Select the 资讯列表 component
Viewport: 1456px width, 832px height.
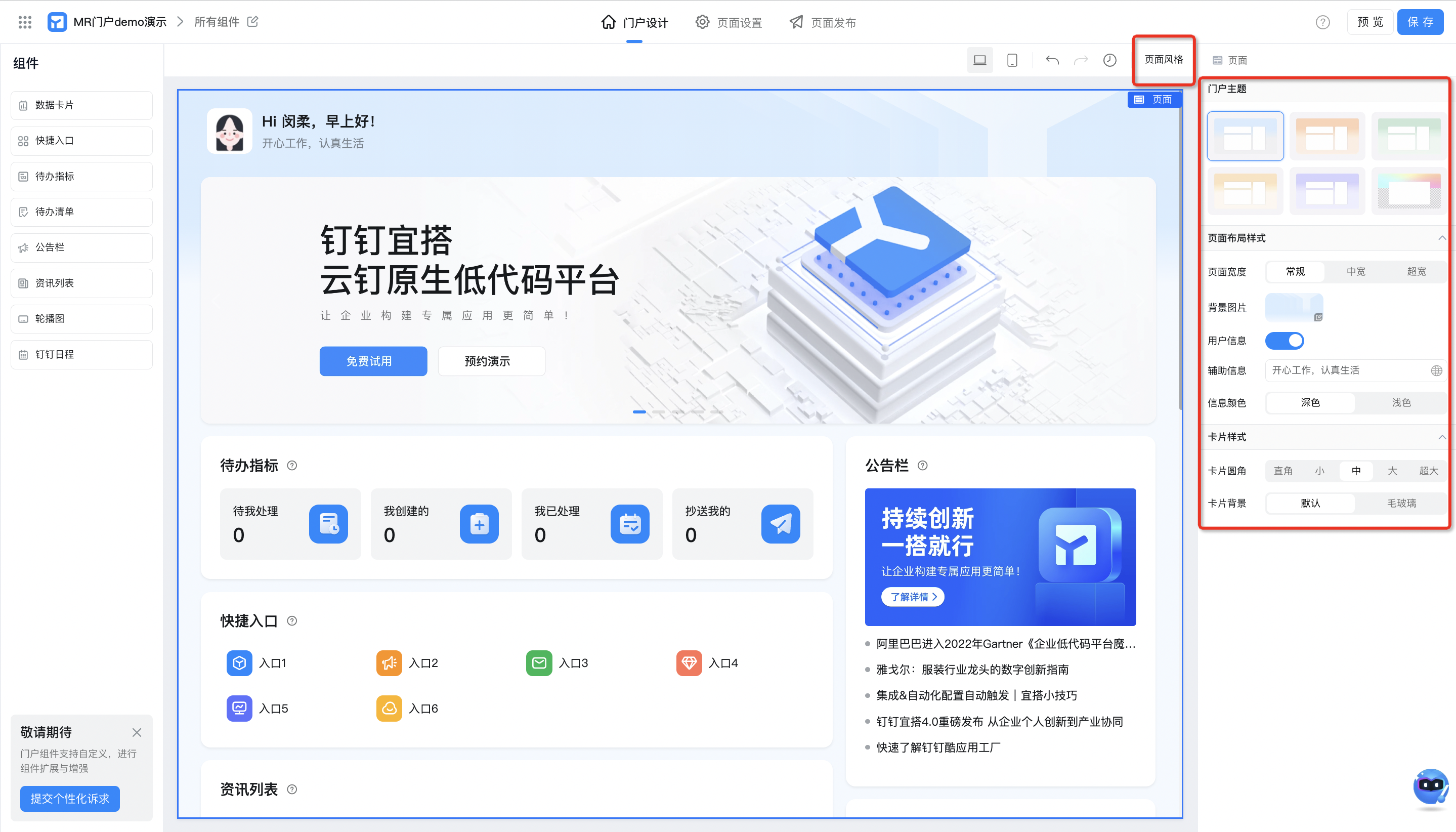coord(81,283)
